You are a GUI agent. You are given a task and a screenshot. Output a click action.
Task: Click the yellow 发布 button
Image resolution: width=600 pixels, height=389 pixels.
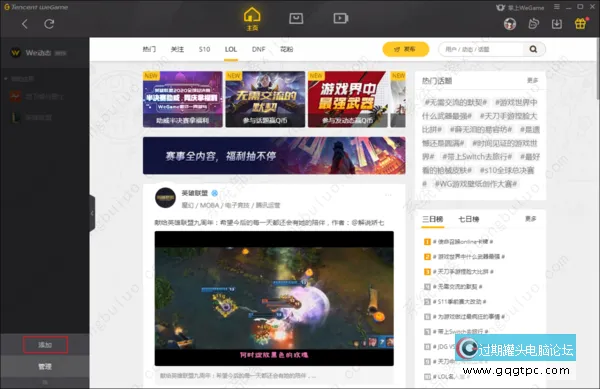pos(406,49)
